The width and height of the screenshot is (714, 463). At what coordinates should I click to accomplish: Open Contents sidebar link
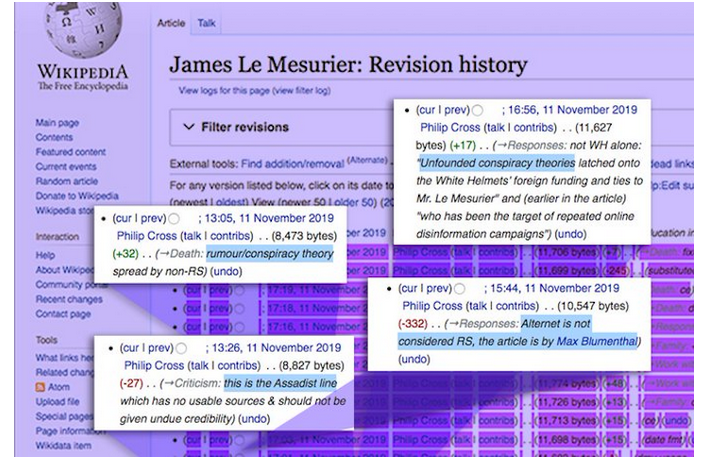point(54,137)
